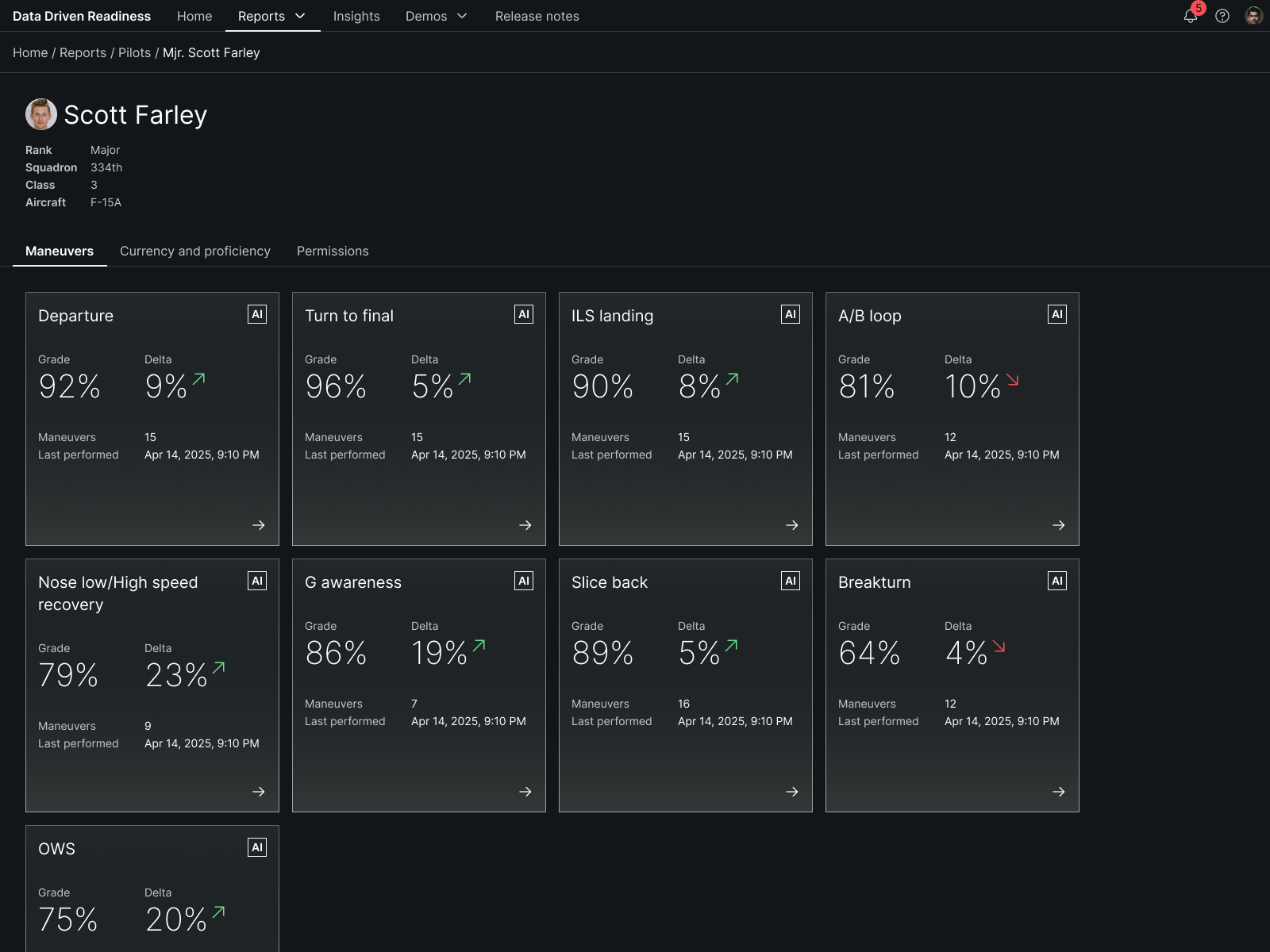Click the arrow on Departure card
Image resolution: width=1270 pixels, height=952 pixels.
[259, 525]
